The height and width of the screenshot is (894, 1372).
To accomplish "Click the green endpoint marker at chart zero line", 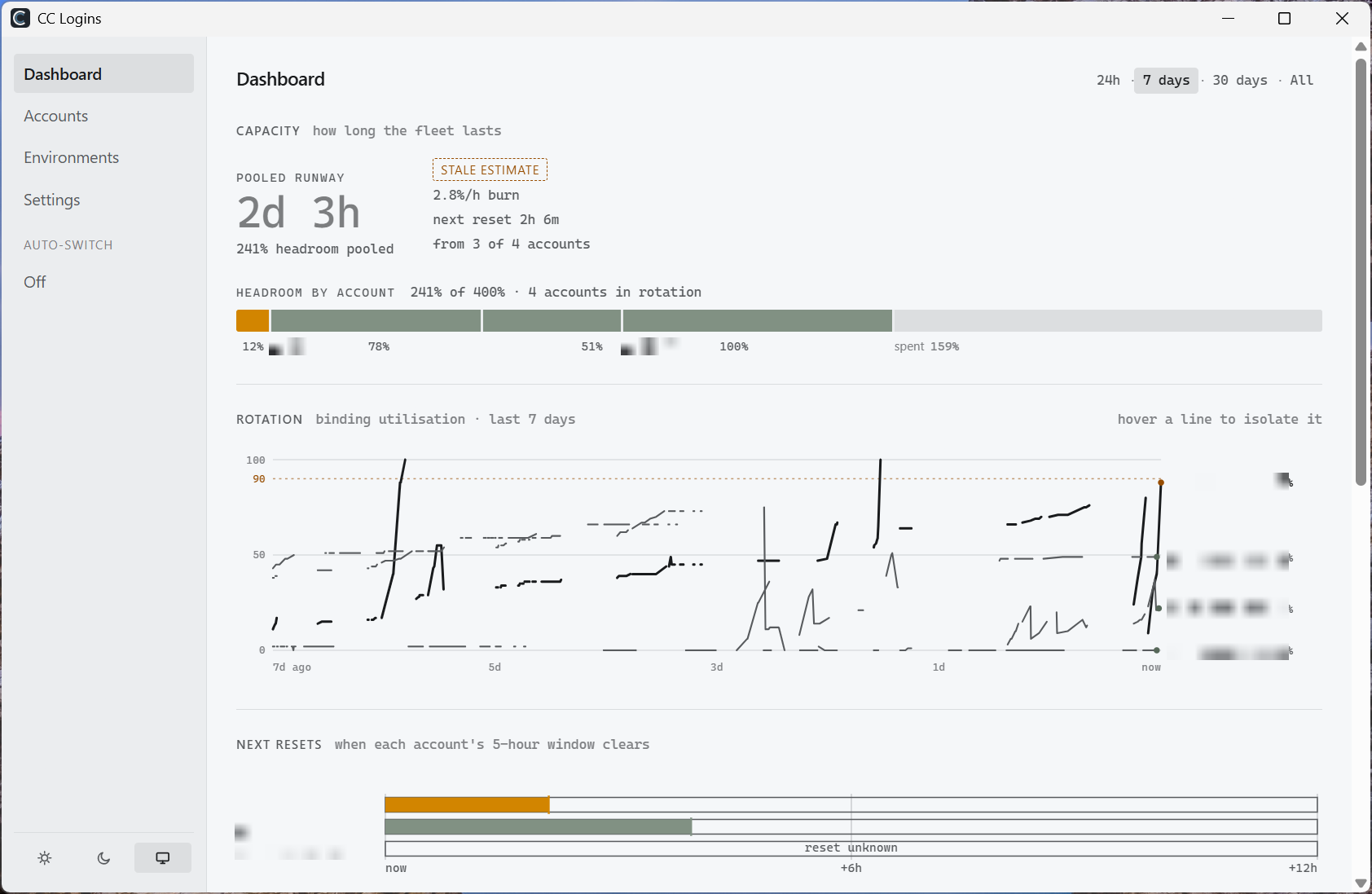I will [x=1157, y=650].
